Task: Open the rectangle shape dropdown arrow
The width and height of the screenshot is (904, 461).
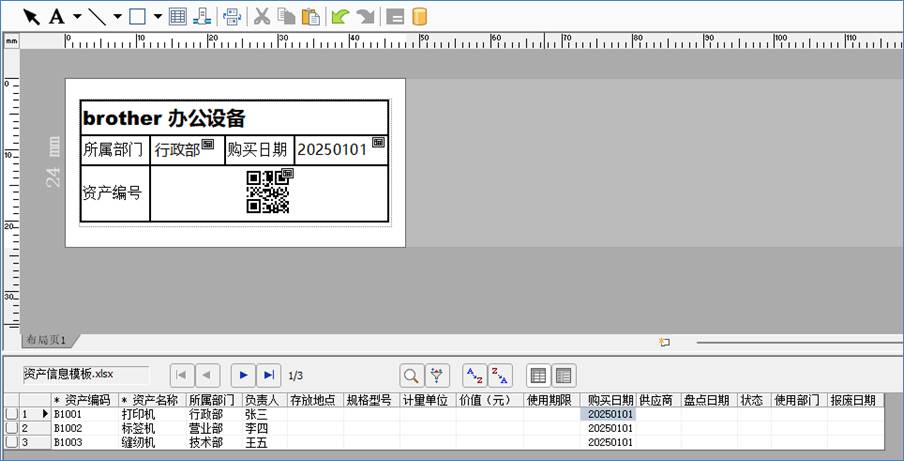Action: click(158, 17)
